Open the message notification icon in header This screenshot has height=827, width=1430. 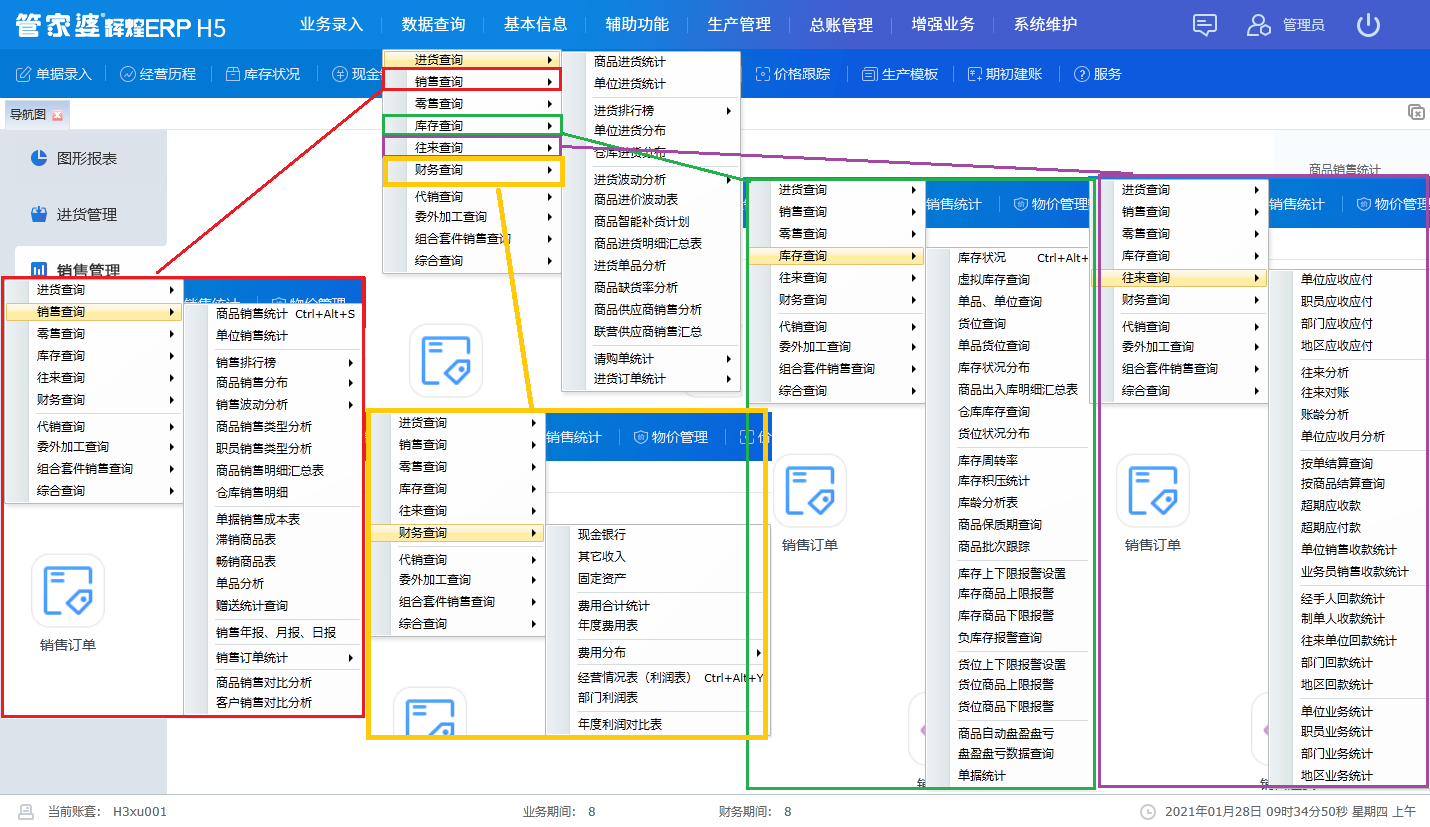[x=1205, y=25]
